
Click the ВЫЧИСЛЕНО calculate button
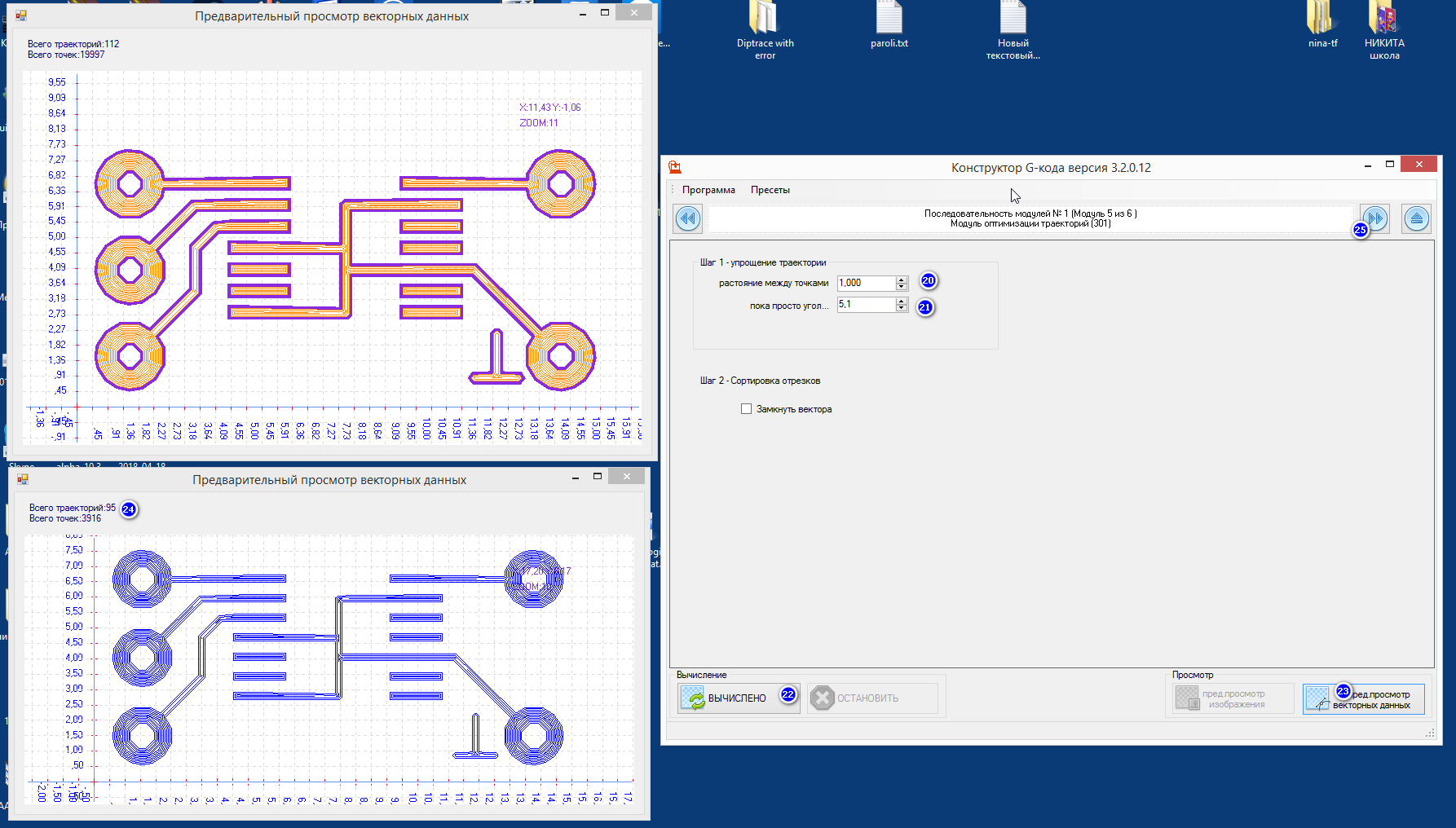pyautogui.click(x=729, y=698)
